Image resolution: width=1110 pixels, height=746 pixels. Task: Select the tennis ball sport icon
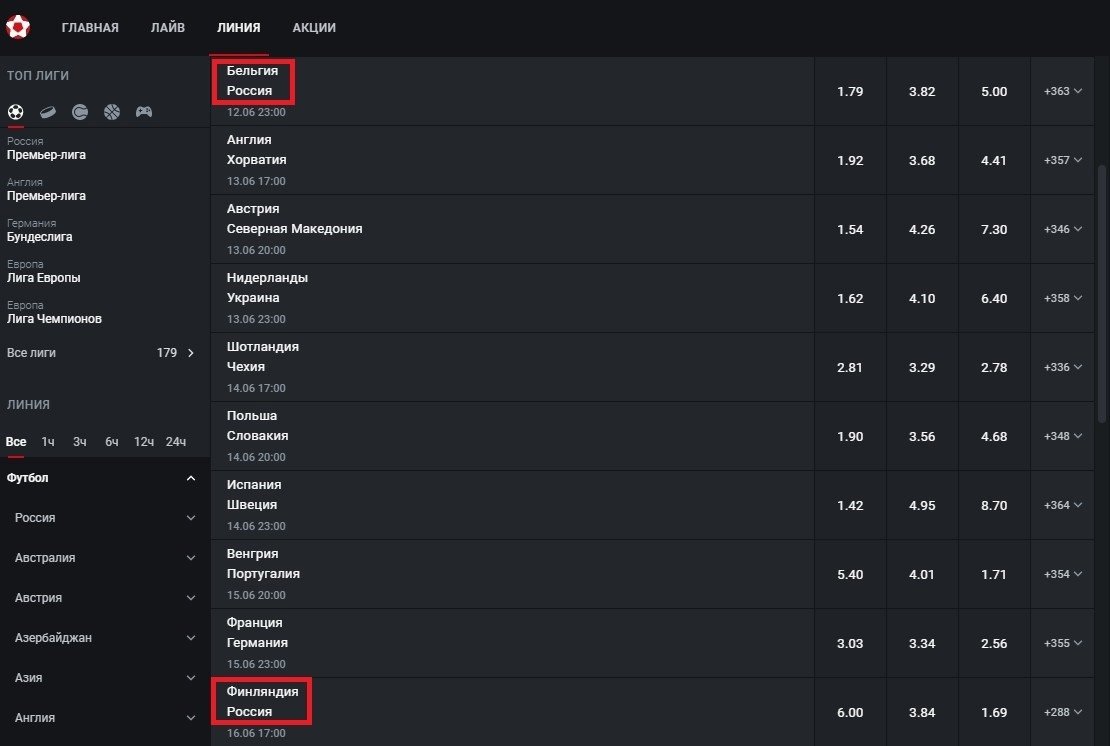click(80, 112)
